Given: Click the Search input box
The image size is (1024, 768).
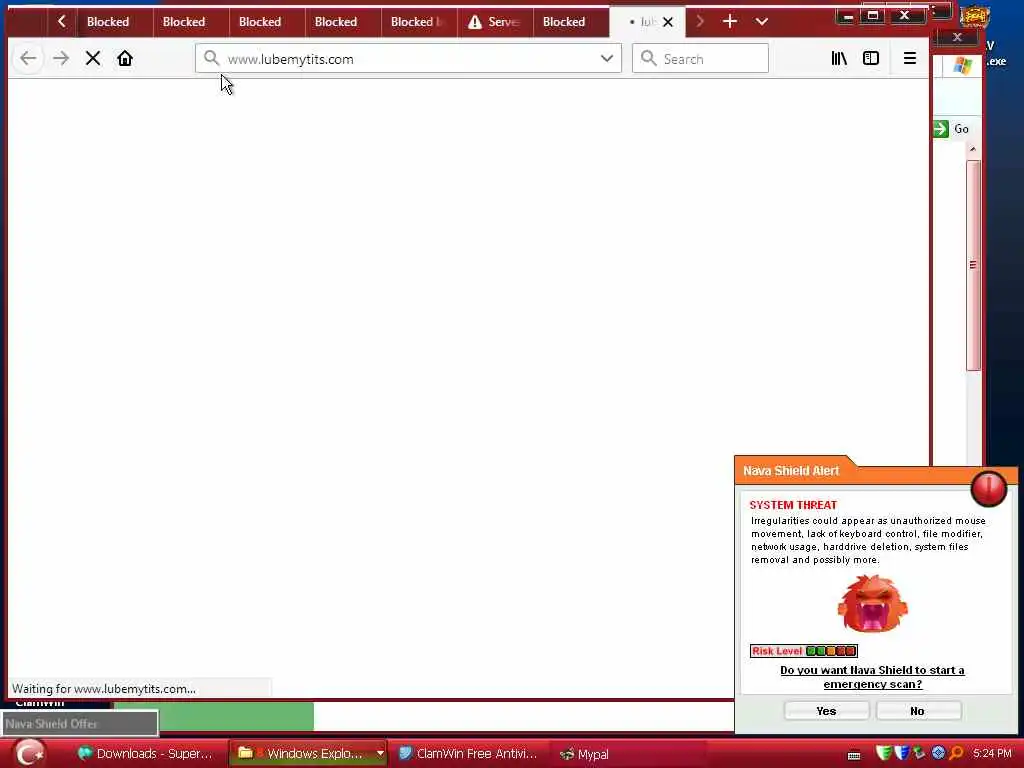Looking at the screenshot, I should coord(700,59).
